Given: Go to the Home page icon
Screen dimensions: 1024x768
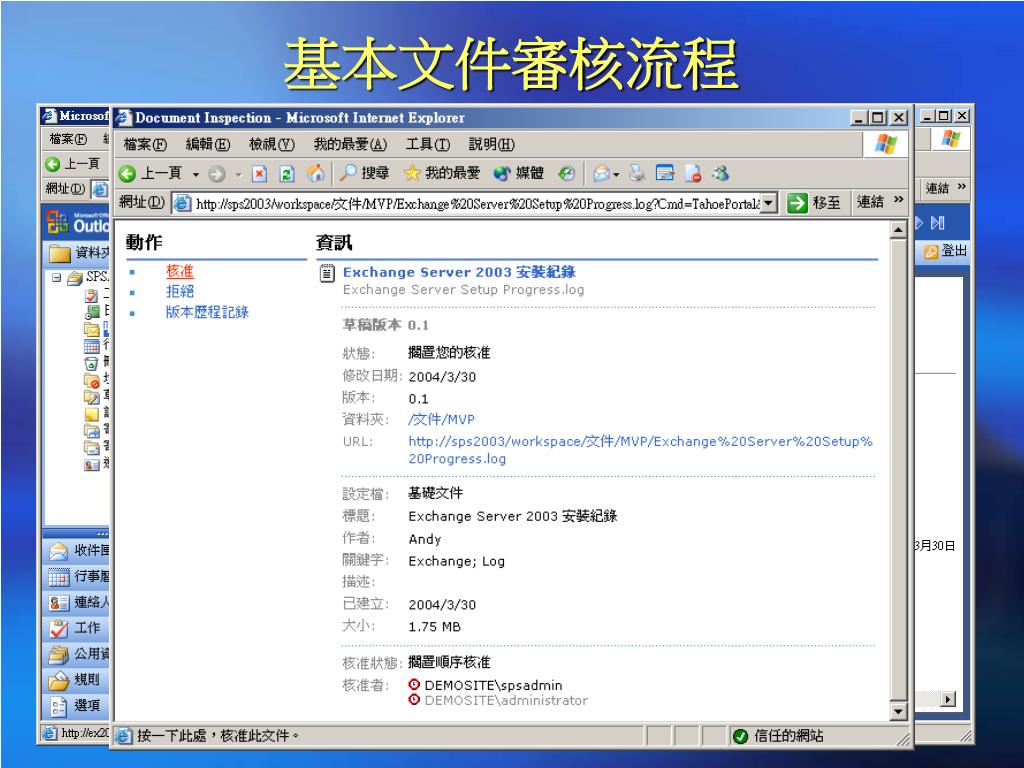Looking at the screenshot, I should point(315,173).
